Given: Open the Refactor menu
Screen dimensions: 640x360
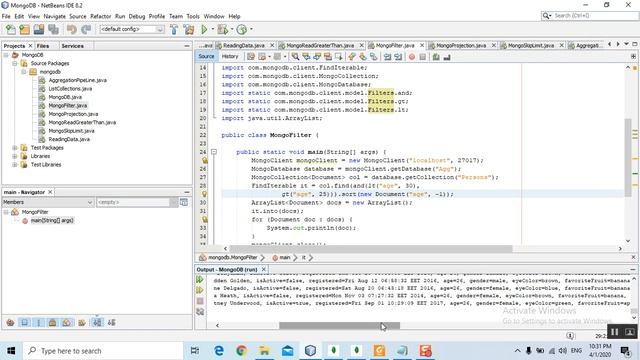Looking at the screenshot, I should (x=100, y=16).
